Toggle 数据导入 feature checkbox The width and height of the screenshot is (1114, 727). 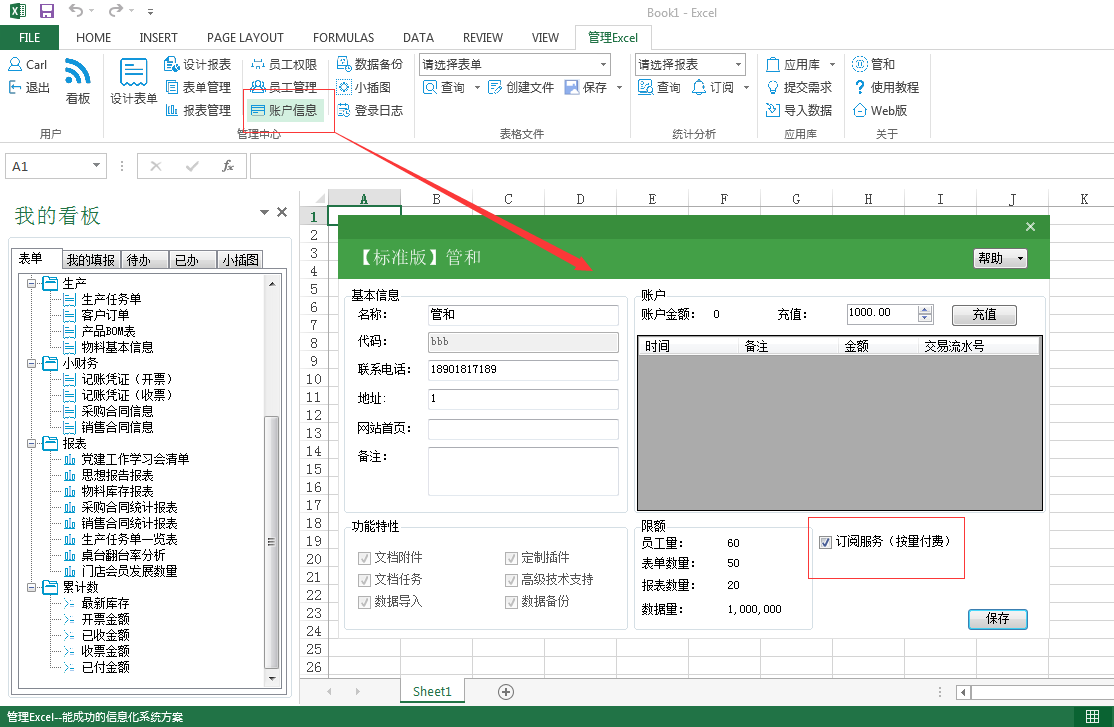(x=364, y=602)
